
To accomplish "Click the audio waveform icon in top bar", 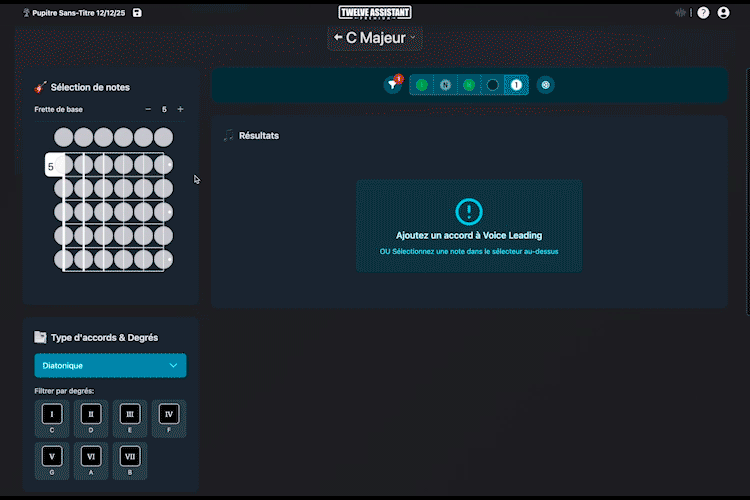I will [681, 13].
